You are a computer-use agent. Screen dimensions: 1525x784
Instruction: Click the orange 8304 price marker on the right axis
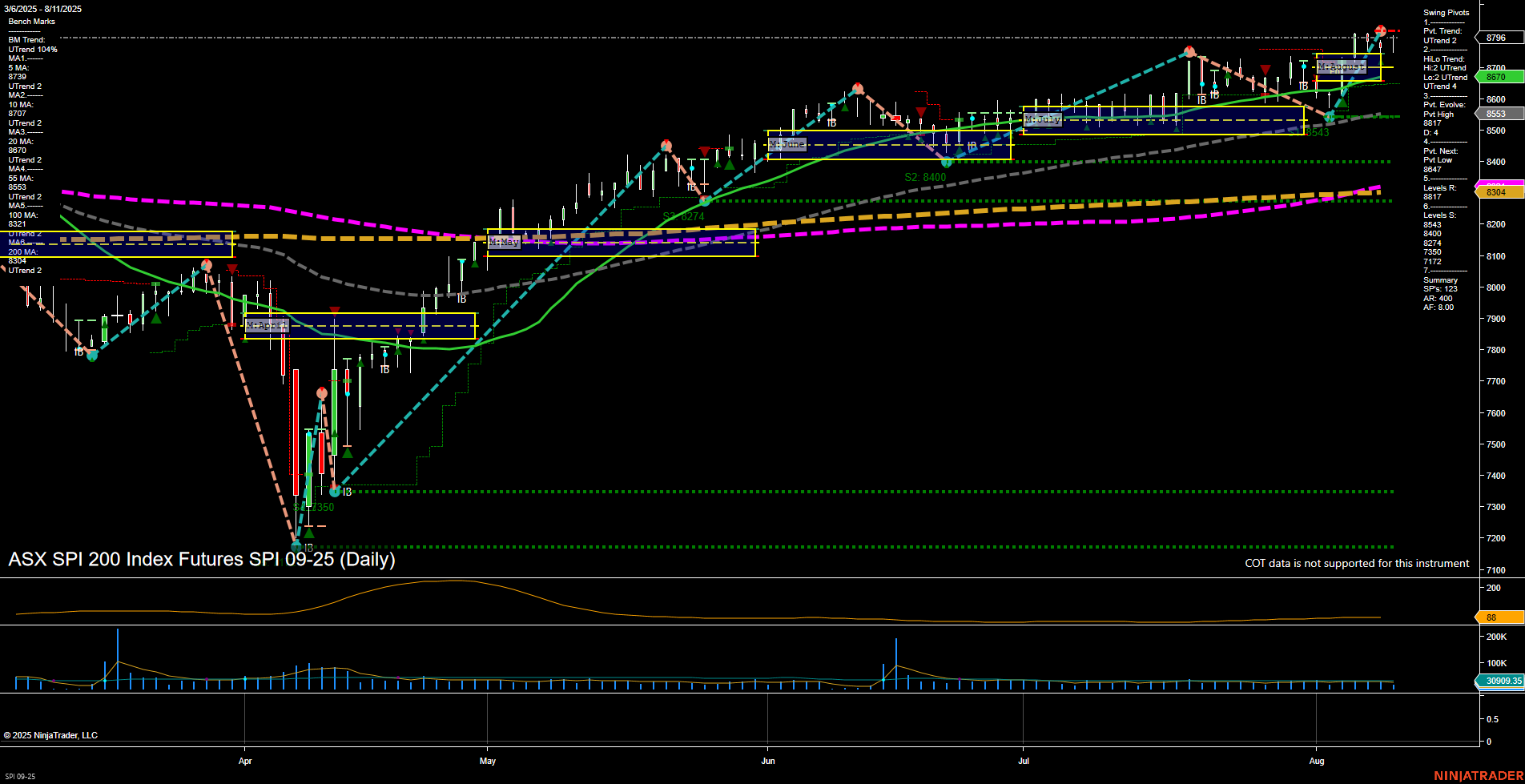[x=1497, y=192]
